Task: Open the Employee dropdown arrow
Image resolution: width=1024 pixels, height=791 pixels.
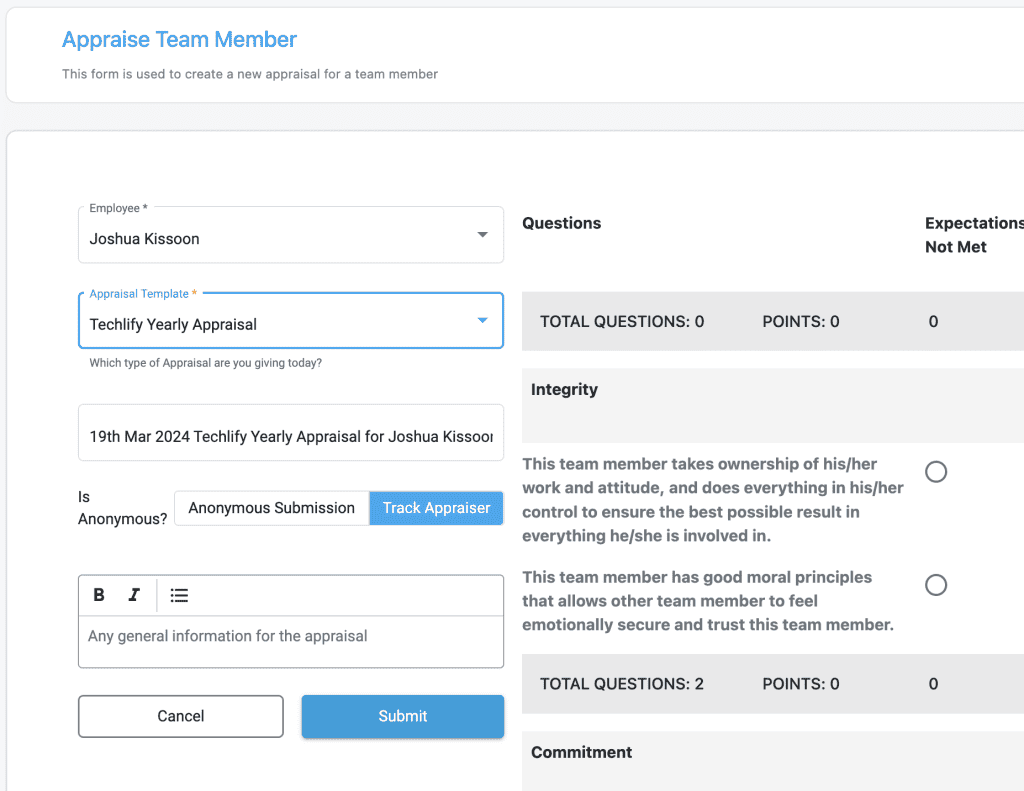Action: click(482, 235)
